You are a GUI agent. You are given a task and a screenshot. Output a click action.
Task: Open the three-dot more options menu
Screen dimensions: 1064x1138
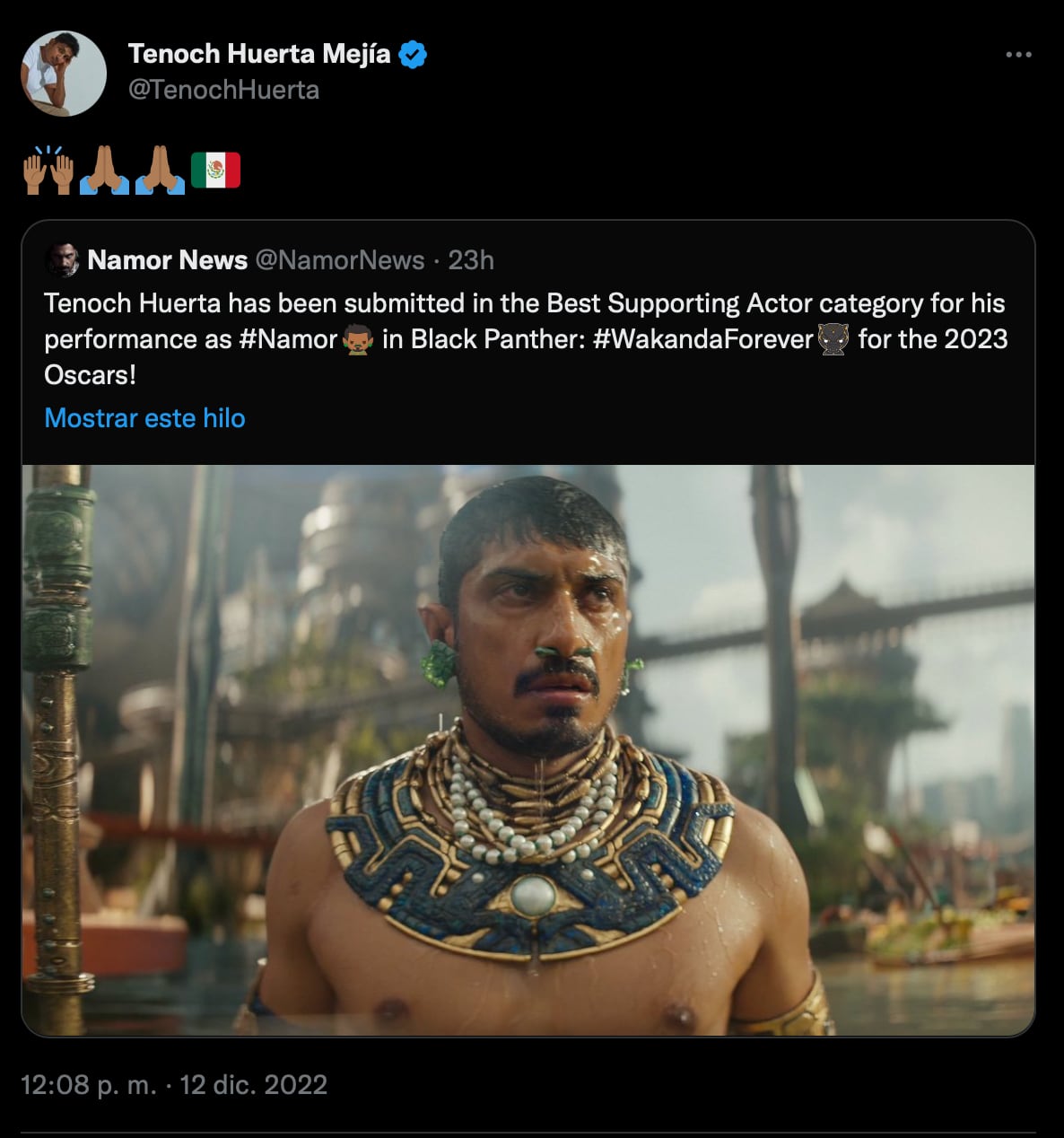[1018, 55]
